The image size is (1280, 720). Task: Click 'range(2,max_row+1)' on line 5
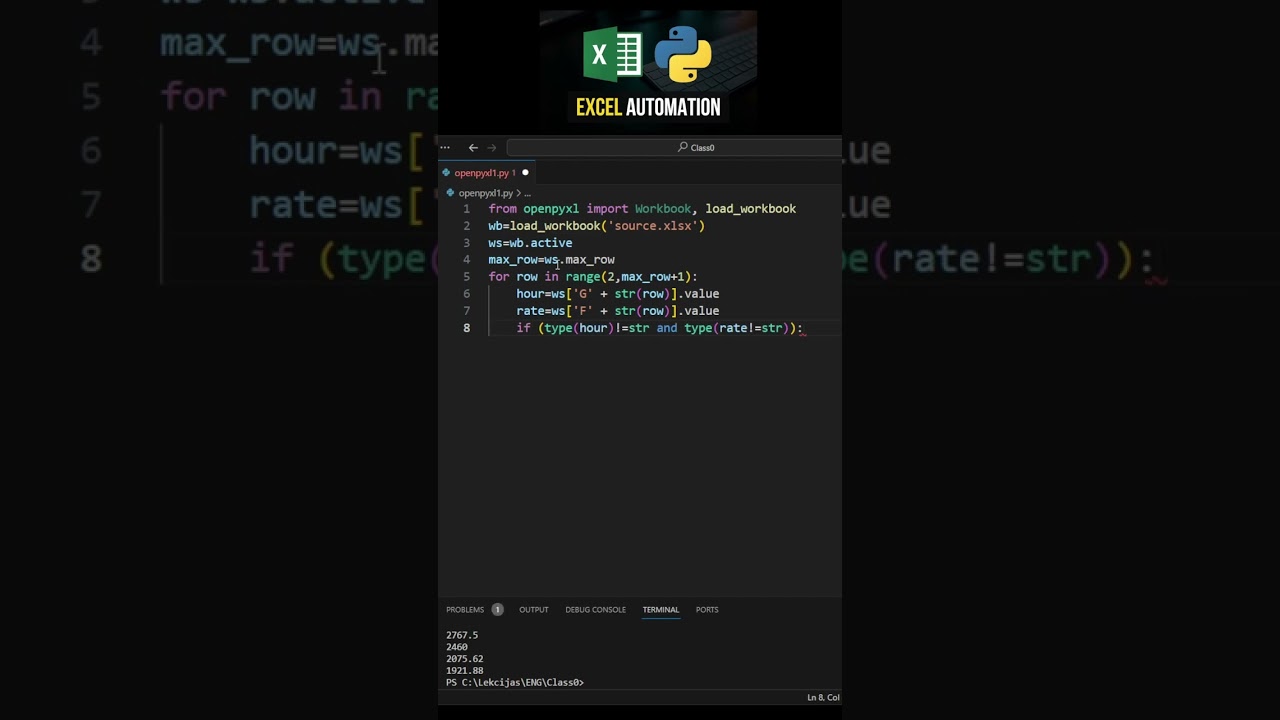point(628,277)
